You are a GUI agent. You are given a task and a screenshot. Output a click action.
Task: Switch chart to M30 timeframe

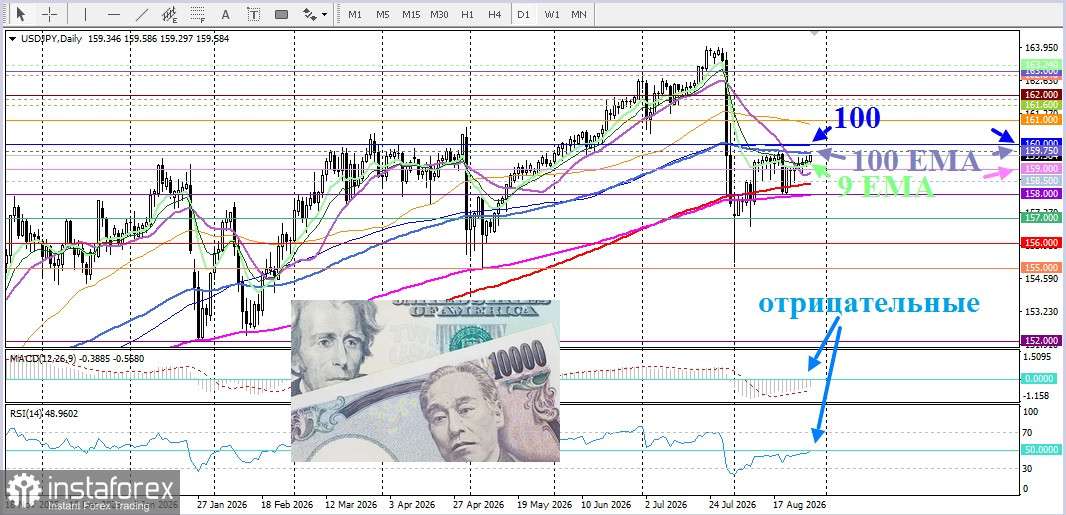point(439,14)
